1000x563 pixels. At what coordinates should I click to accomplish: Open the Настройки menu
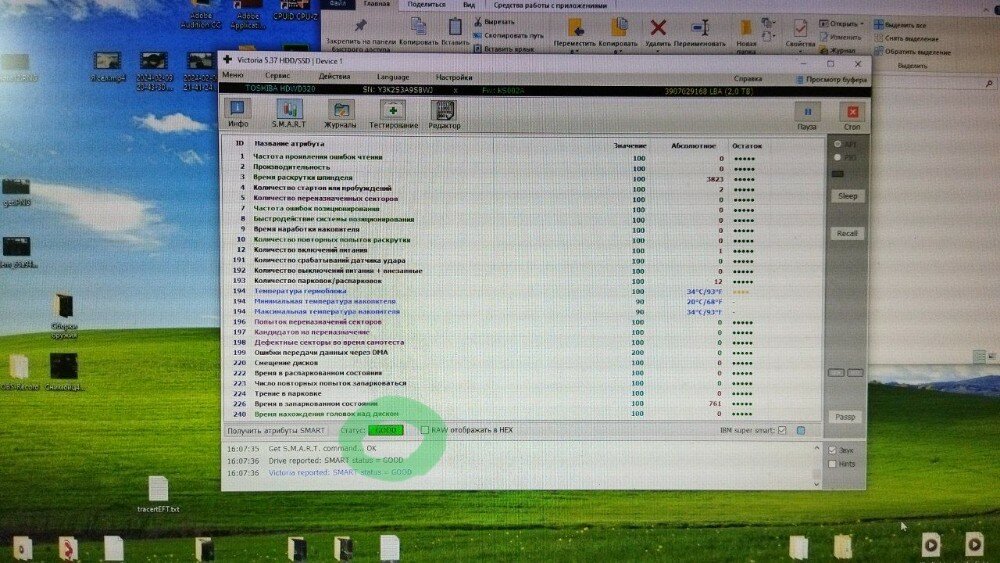pos(454,78)
